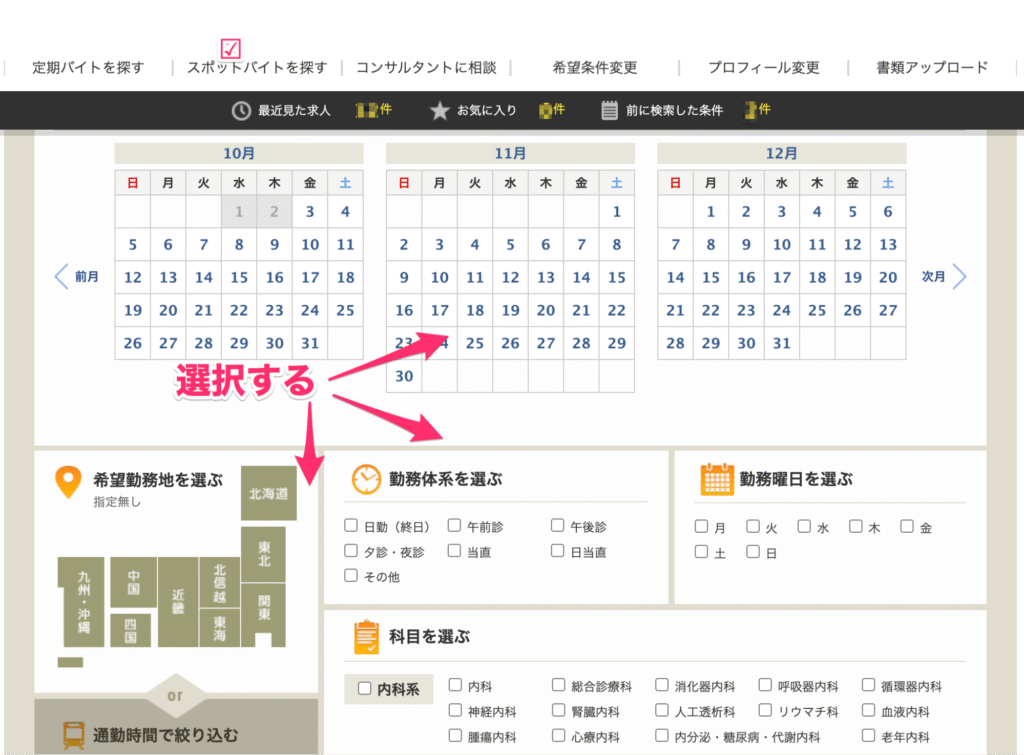This screenshot has height=755, width=1024.
Task: Click the star icon for お気に入り
Action: [x=440, y=110]
